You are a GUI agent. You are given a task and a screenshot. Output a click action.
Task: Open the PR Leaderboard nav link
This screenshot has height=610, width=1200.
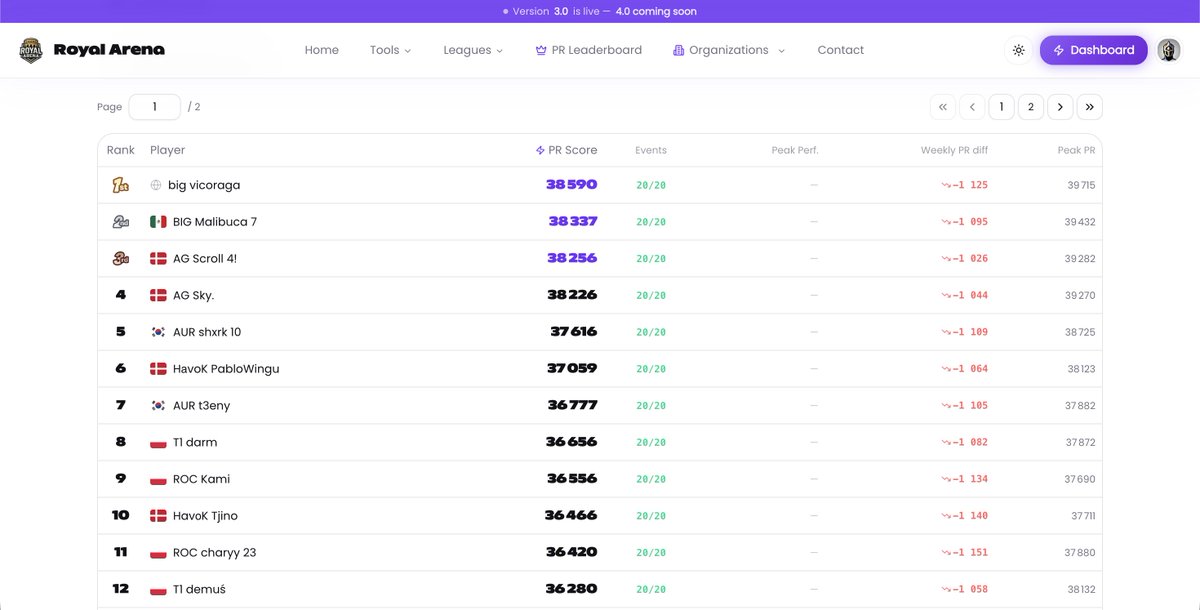[x=589, y=50]
